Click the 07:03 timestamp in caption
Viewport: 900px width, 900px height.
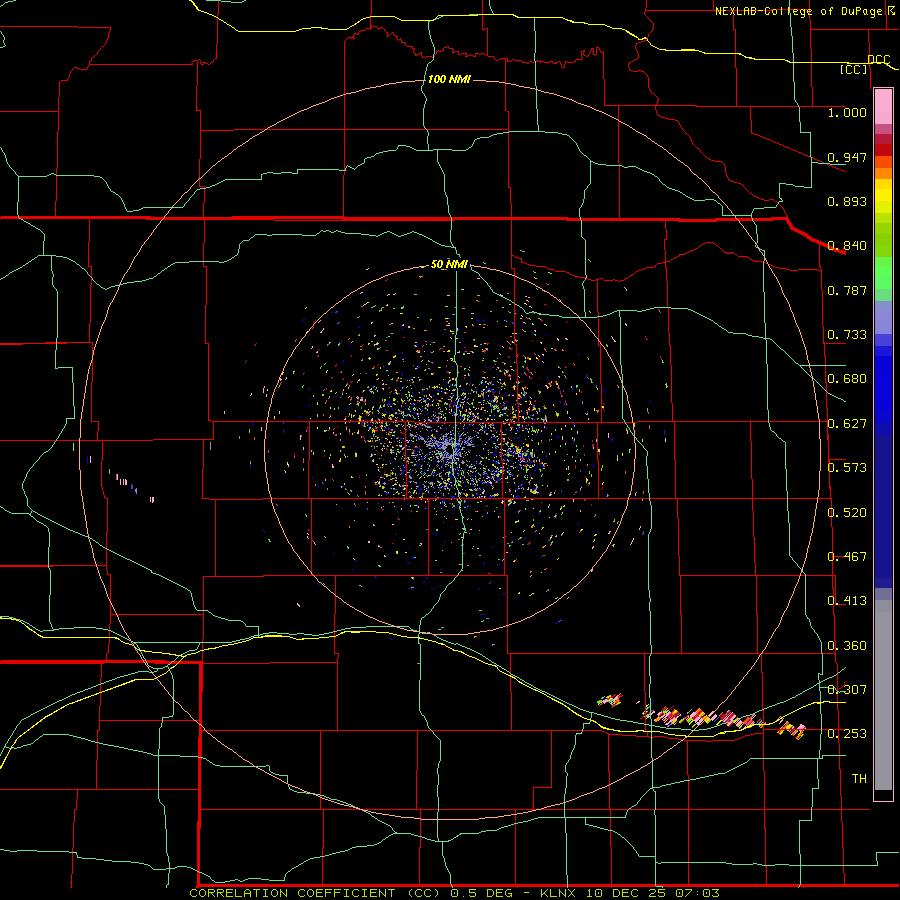click(697, 893)
